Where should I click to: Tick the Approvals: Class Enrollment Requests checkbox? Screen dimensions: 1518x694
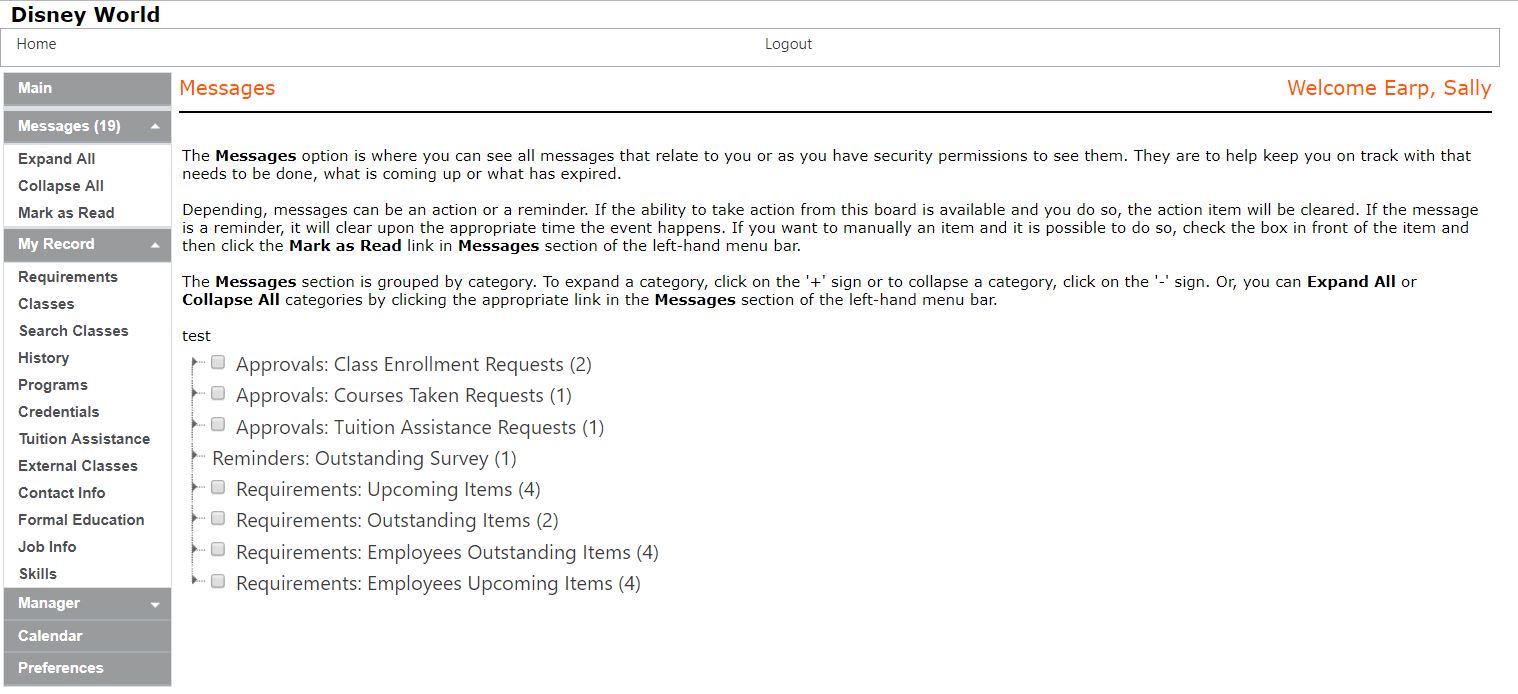click(218, 363)
